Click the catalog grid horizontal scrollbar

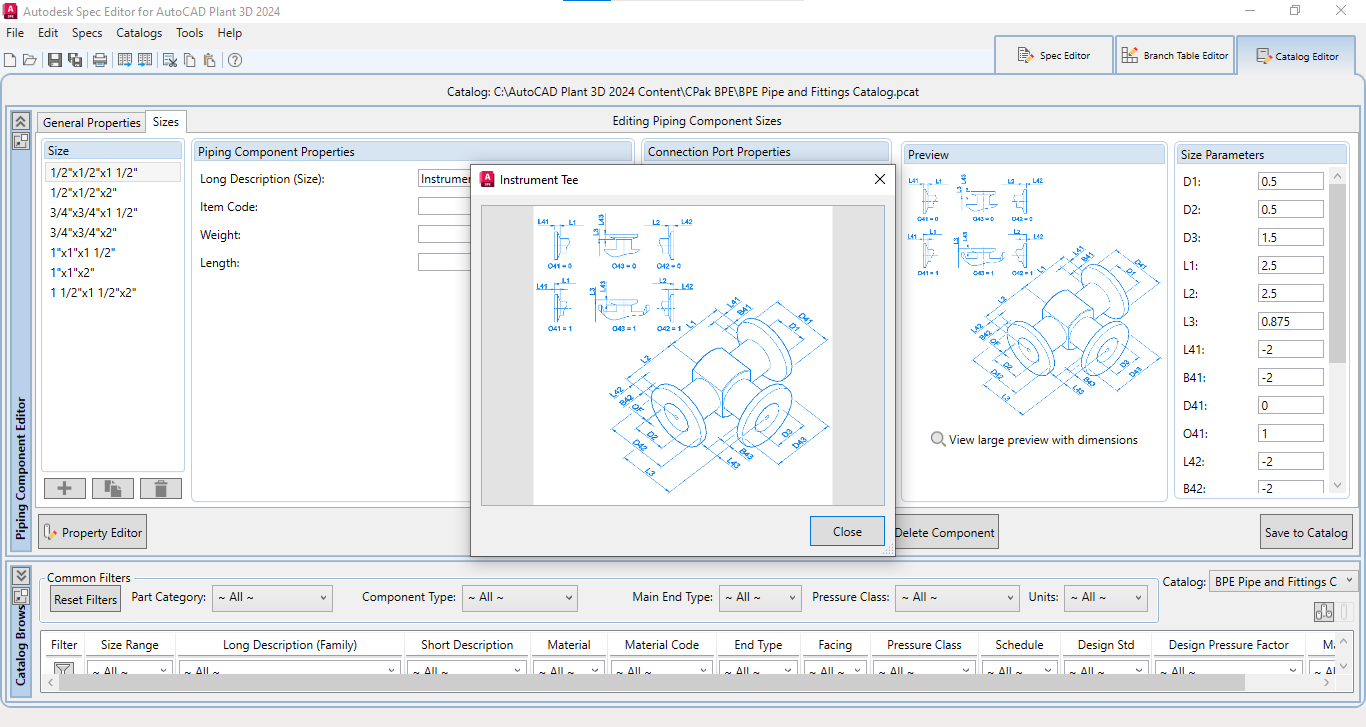click(x=651, y=682)
